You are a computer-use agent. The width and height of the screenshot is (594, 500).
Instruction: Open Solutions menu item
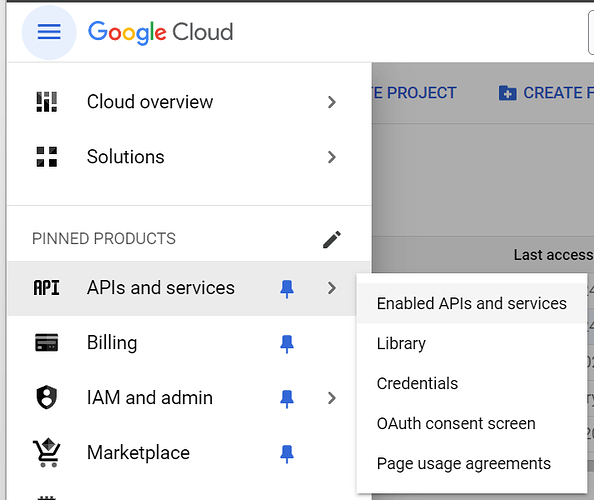point(189,157)
